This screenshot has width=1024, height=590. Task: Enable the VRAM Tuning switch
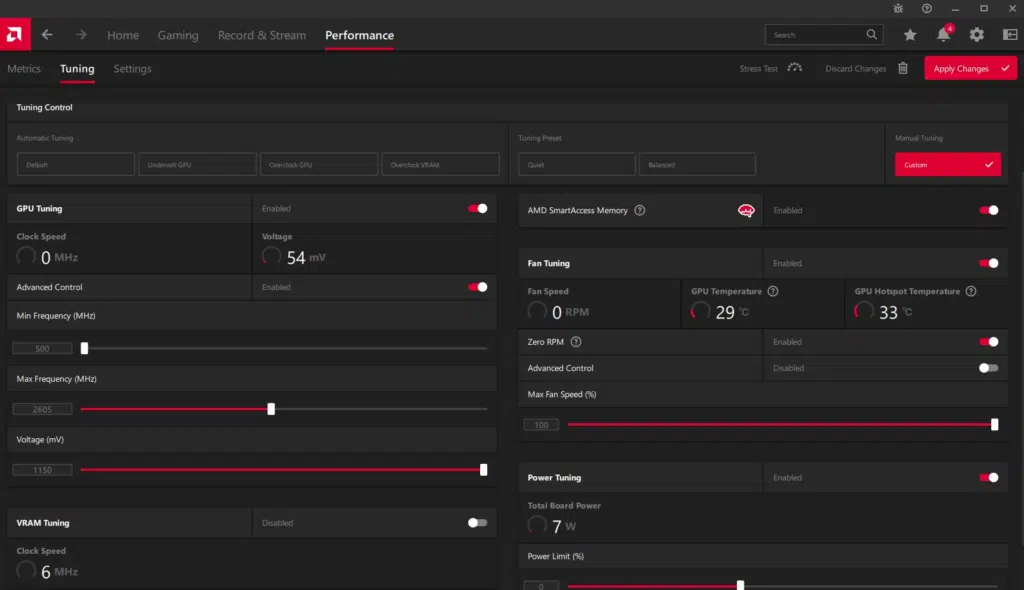(477, 523)
